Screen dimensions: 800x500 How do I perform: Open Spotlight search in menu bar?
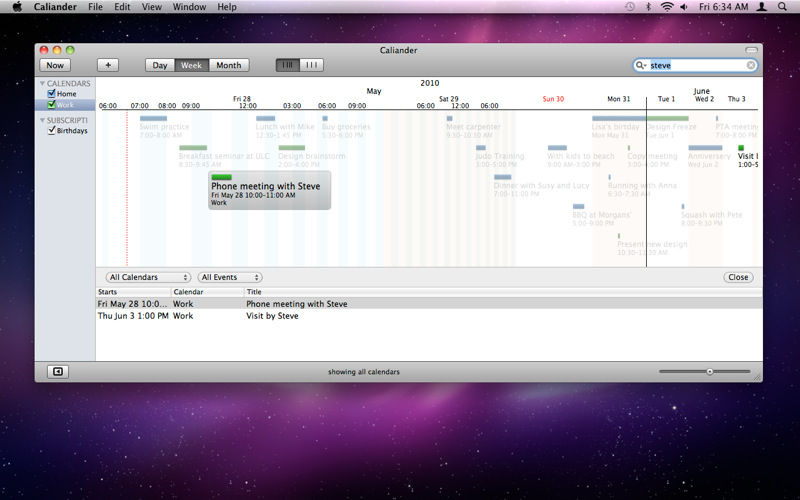tap(782, 7)
